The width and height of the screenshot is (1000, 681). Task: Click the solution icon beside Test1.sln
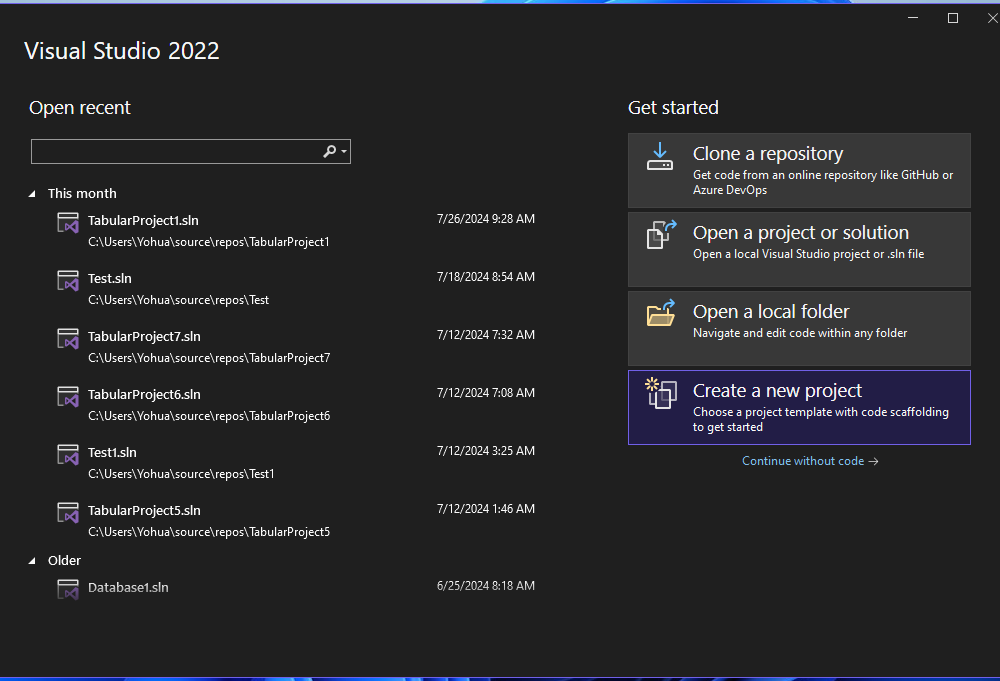[x=68, y=455]
